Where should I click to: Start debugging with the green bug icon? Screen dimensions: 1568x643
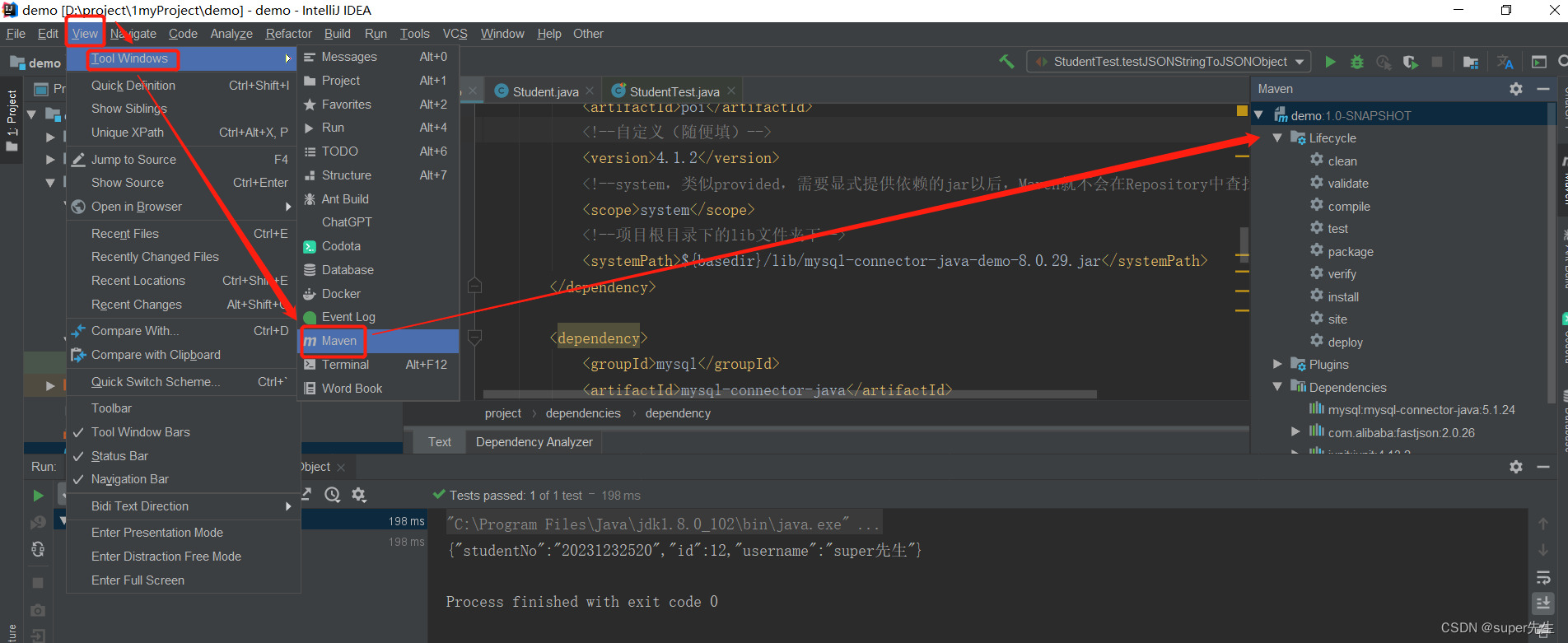(x=1357, y=62)
